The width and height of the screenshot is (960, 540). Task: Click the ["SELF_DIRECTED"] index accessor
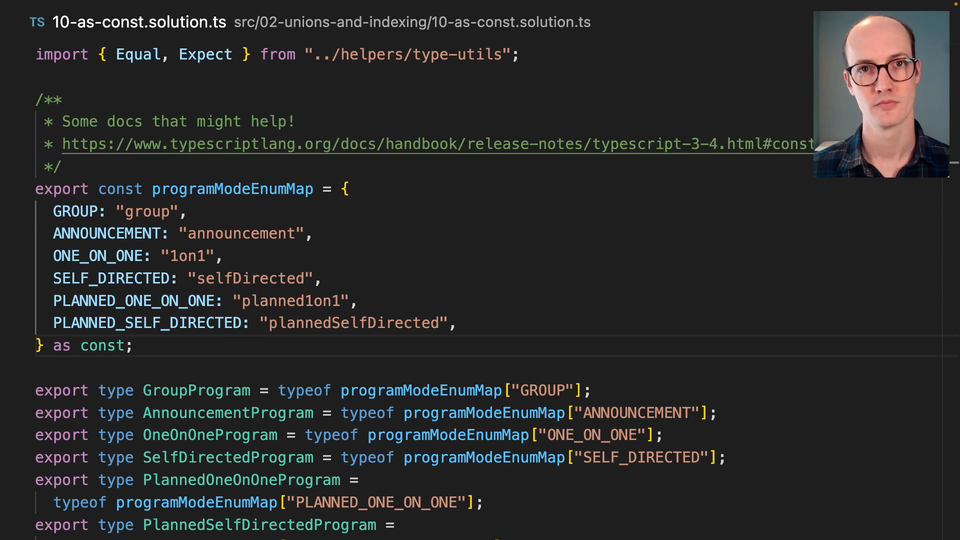coord(645,457)
